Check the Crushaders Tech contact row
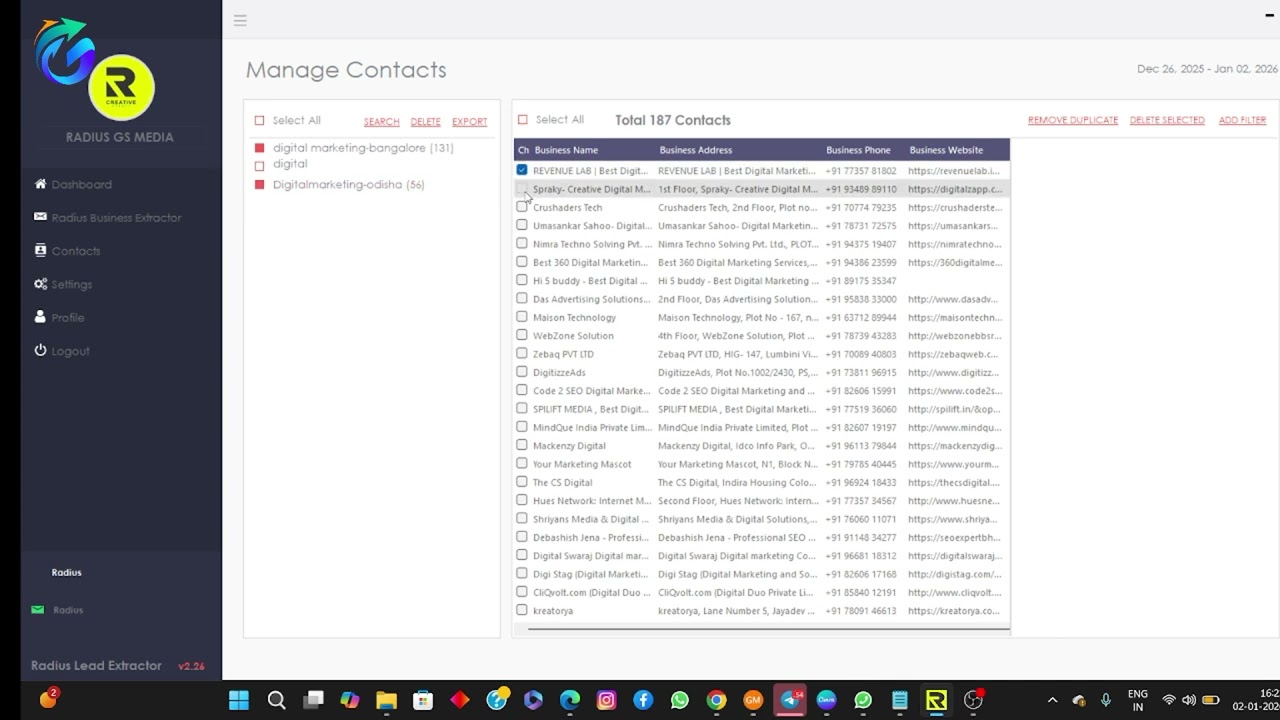Image resolution: width=1280 pixels, height=720 pixels. coord(522,207)
